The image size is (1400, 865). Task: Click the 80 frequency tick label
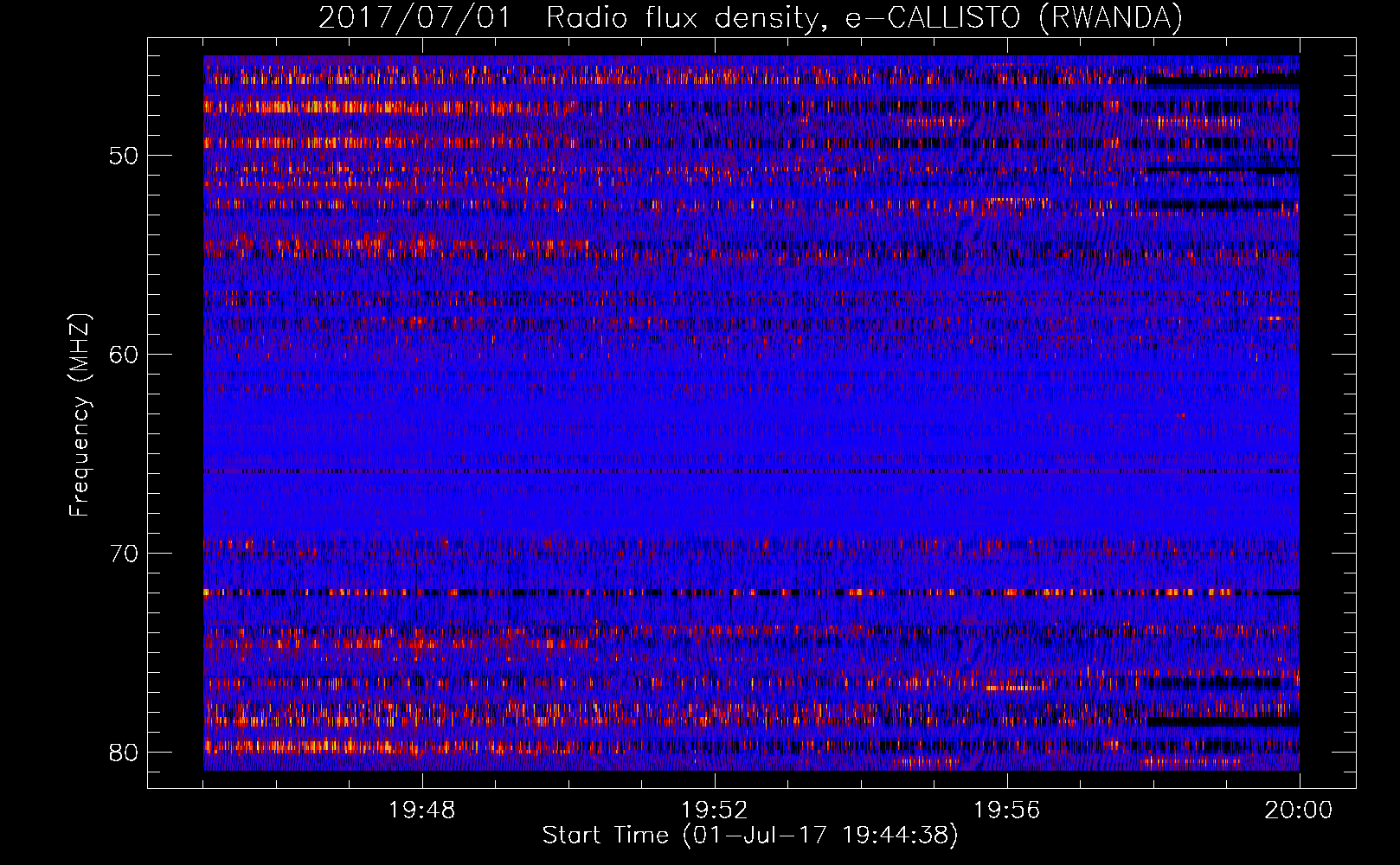click(x=124, y=753)
